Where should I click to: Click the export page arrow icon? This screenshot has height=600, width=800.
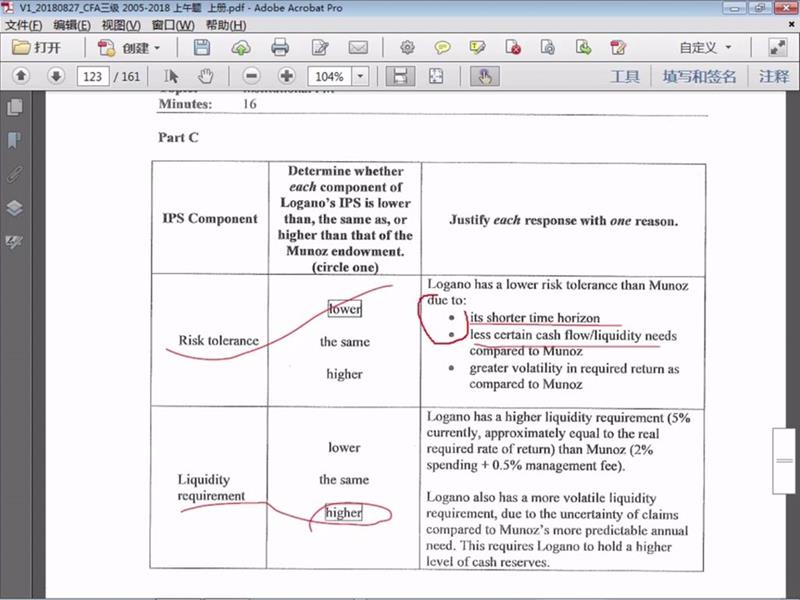click(583, 47)
